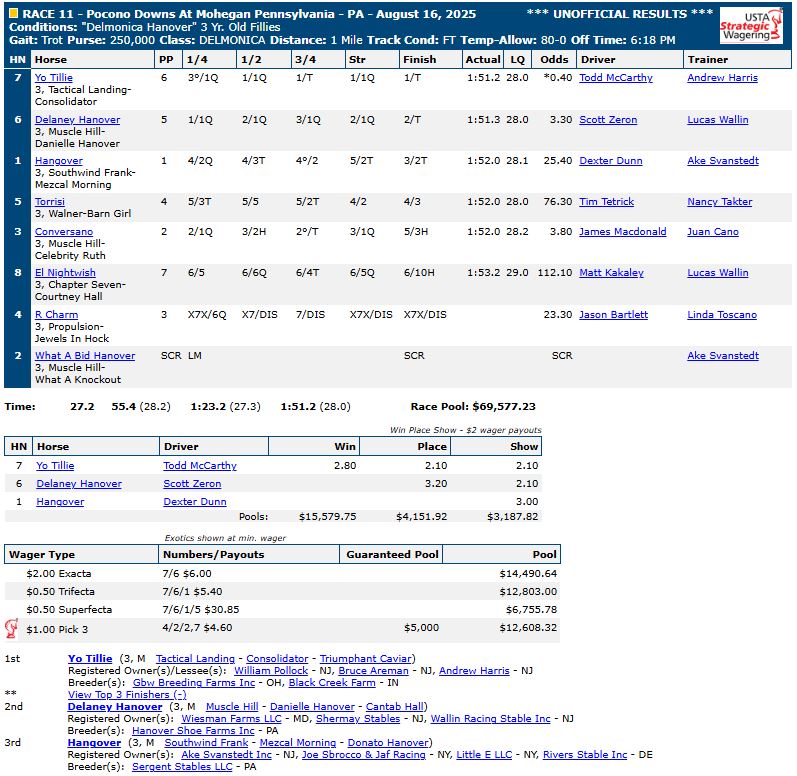The height and width of the screenshot is (776, 797).
Task: Click the yellow square beside Race 11
Action: tap(13, 14)
